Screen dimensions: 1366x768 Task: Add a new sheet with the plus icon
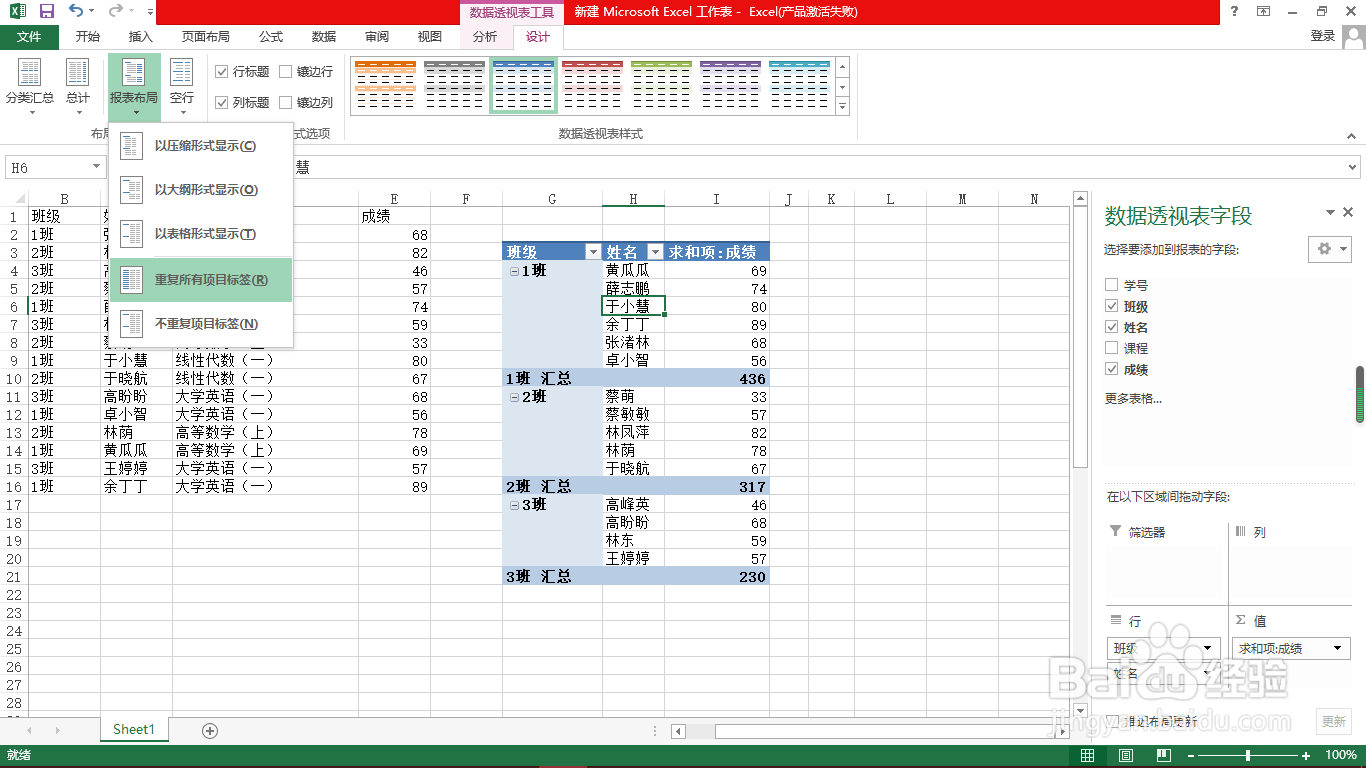[x=210, y=731]
